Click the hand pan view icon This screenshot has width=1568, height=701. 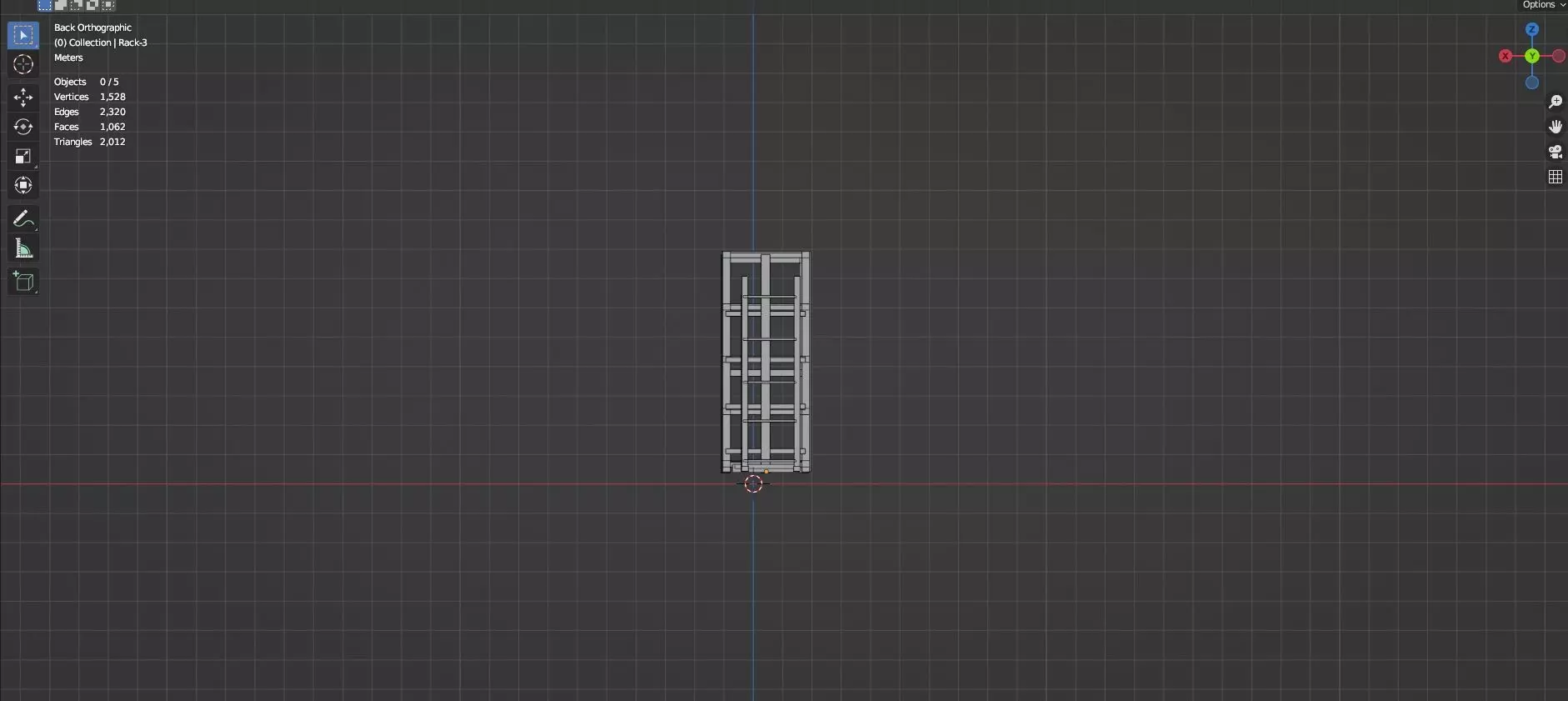pos(1556,127)
